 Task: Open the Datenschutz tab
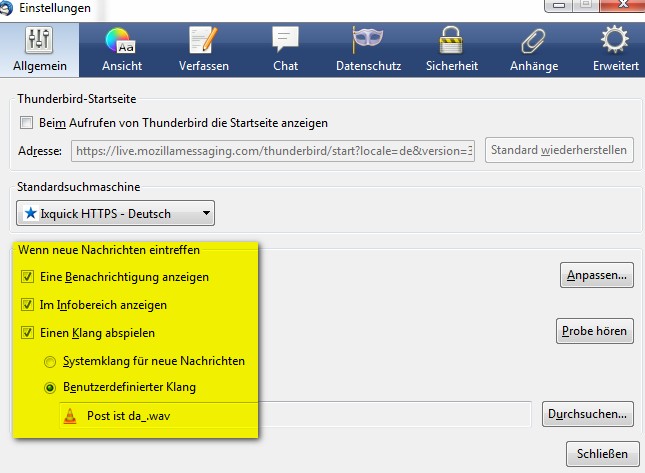(368, 50)
